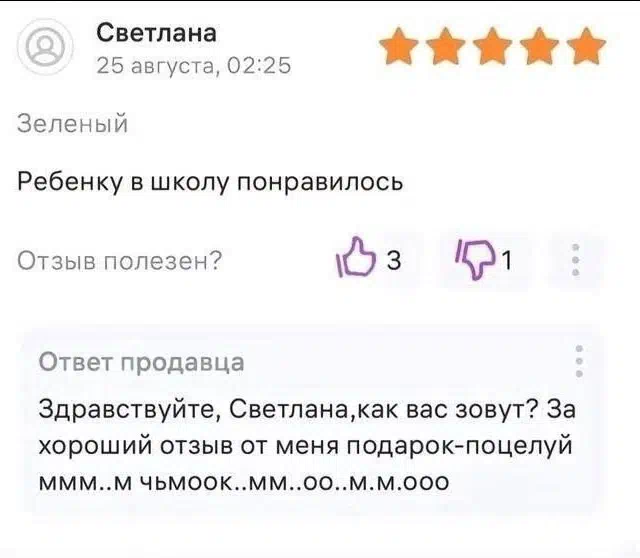The width and height of the screenshot is (640, 558).
Task: Click the first orange rating star
Action: (399, 46)
